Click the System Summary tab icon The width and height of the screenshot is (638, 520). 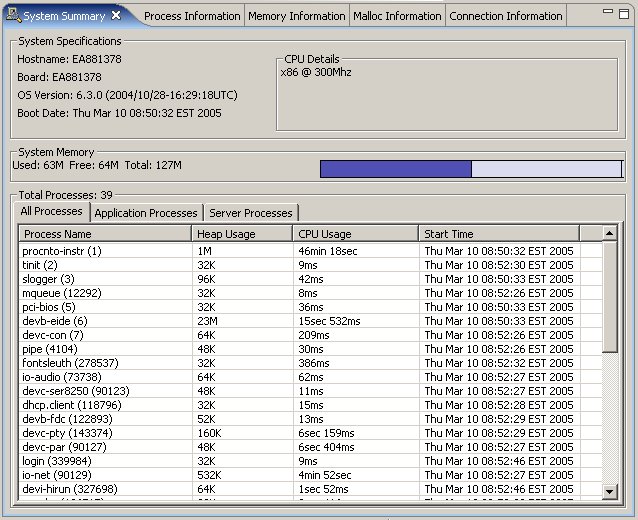[14, 16]
